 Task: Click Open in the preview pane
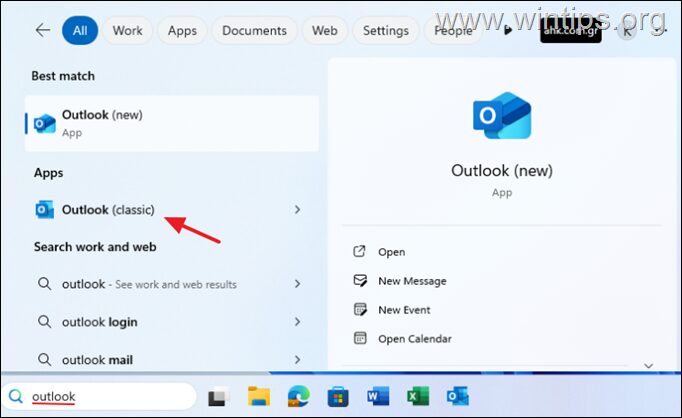[x=391, y=252]
